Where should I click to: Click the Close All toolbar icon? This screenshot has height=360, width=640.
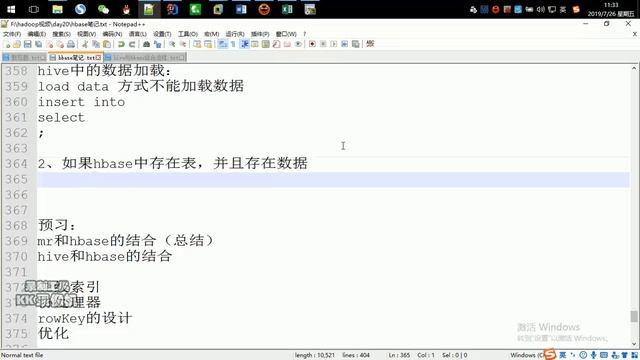(x=60, y=44)
